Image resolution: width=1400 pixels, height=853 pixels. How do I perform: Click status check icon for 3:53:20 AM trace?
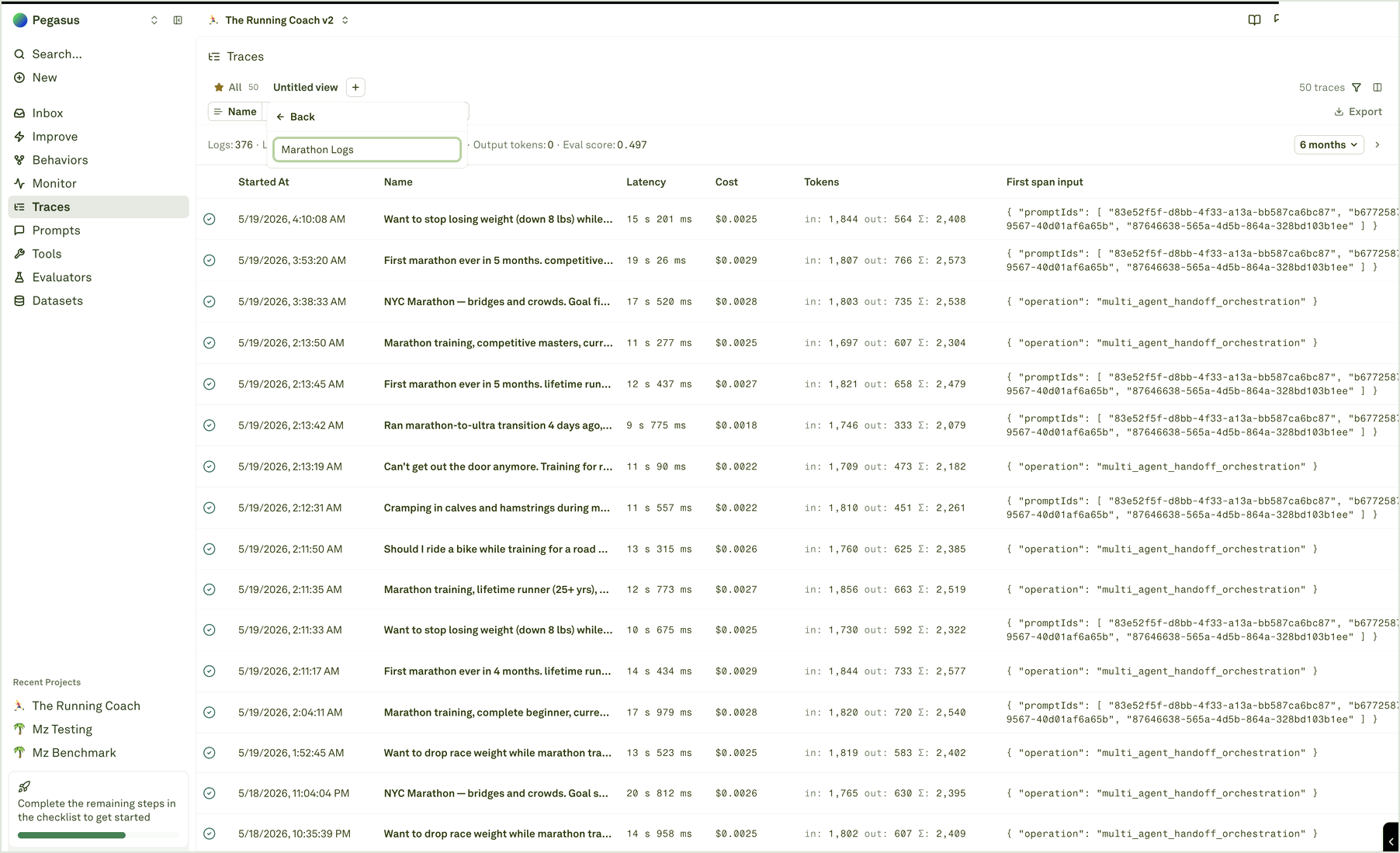pos(210,260)
